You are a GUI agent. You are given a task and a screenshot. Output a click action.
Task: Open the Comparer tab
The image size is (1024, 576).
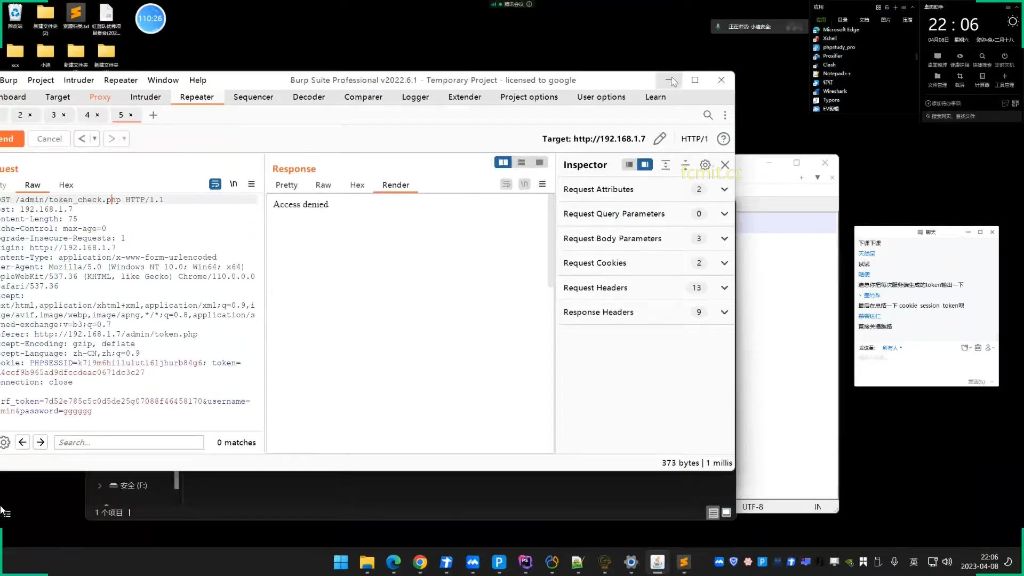click(x=363, y=97)
